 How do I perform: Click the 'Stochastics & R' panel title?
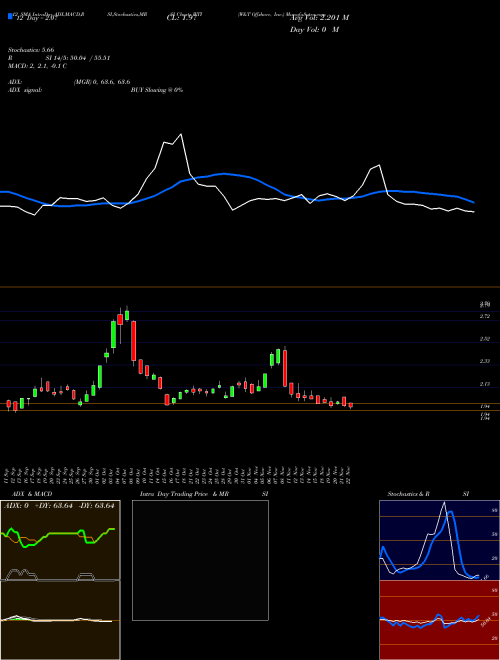(408, 494)
